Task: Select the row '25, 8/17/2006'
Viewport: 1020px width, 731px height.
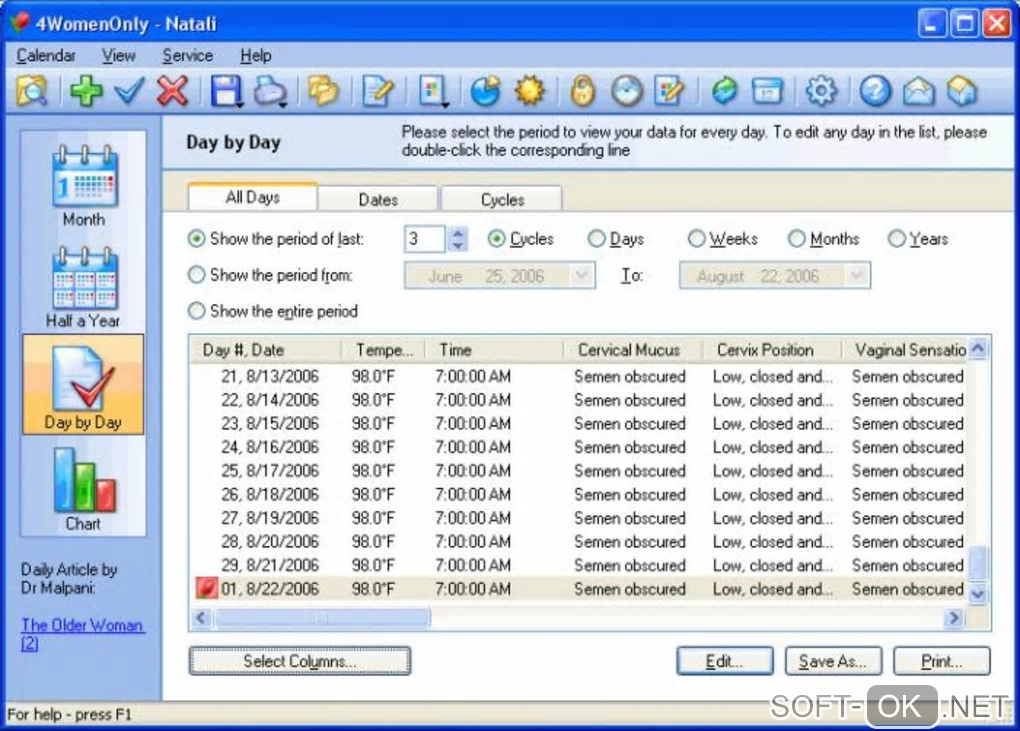Action: coord(579,470)
